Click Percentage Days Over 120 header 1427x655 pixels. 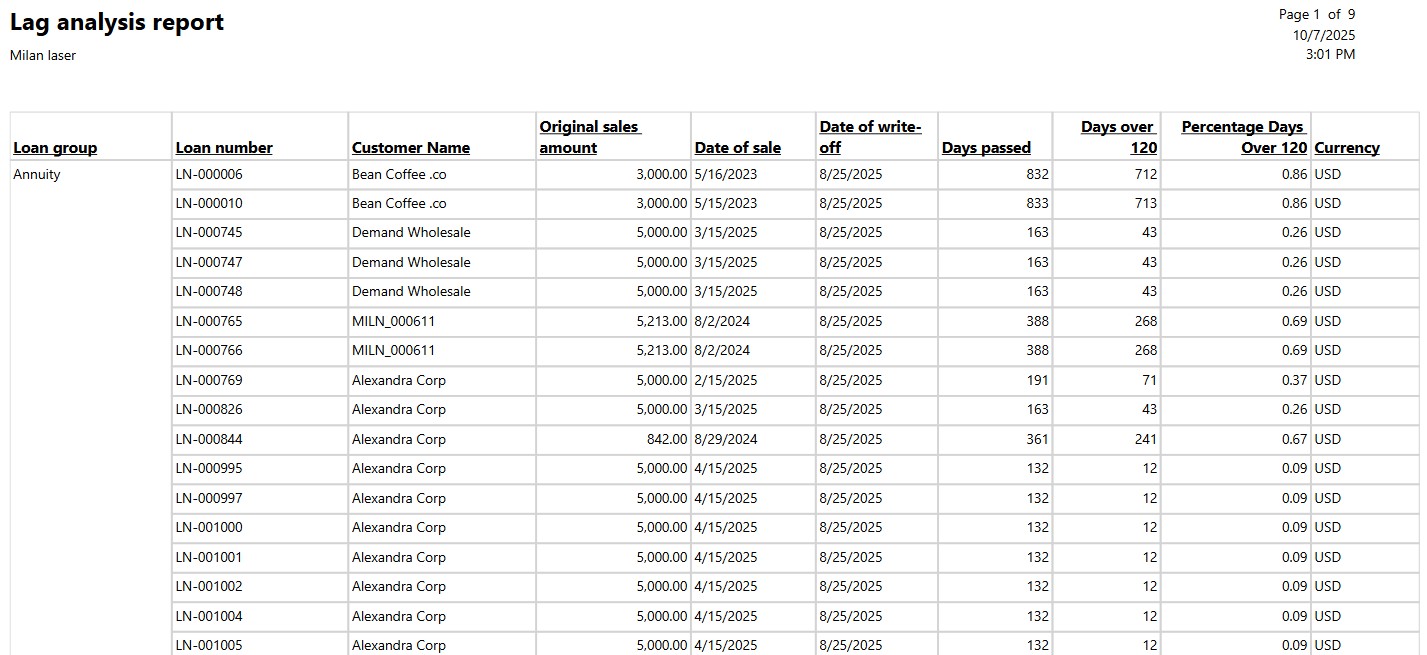coord(1243,137)
